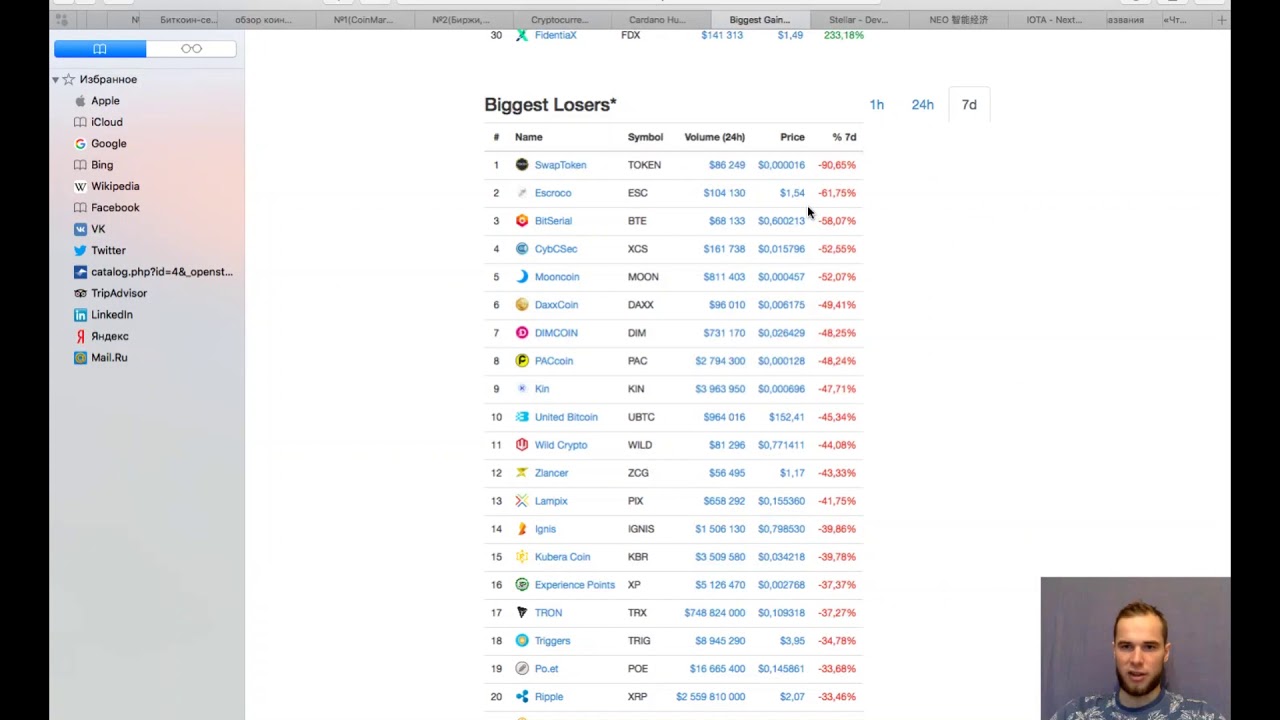Screen dimensions: 1280x720
Task: Click the DIMCOIN logo icon
Action: click(522, 333)
